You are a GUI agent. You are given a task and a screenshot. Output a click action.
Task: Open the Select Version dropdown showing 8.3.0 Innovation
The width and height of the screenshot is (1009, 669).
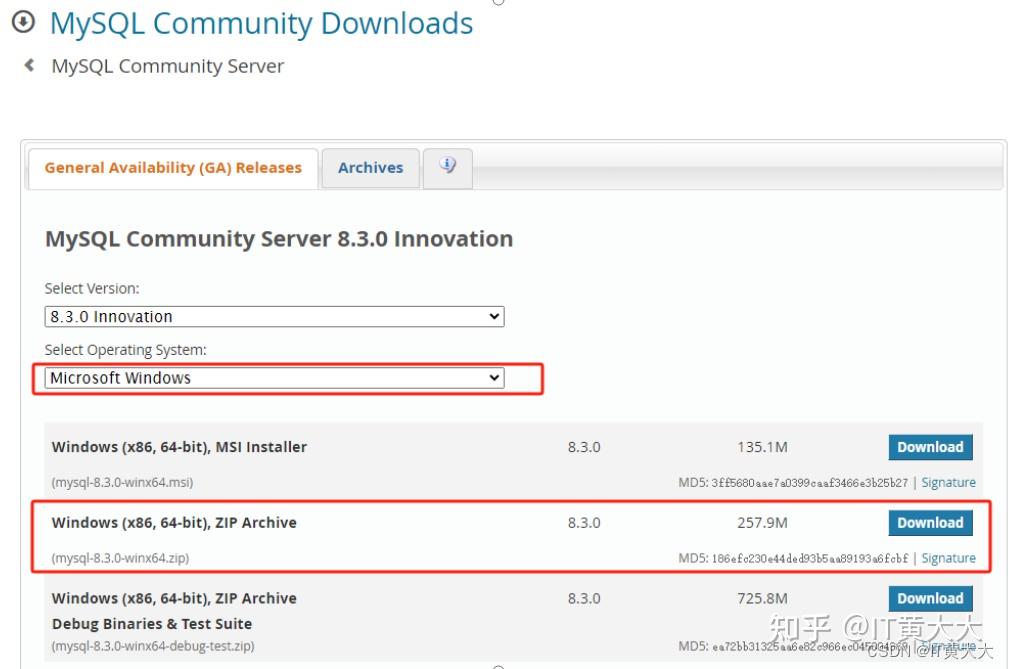[x=274, y=316]
